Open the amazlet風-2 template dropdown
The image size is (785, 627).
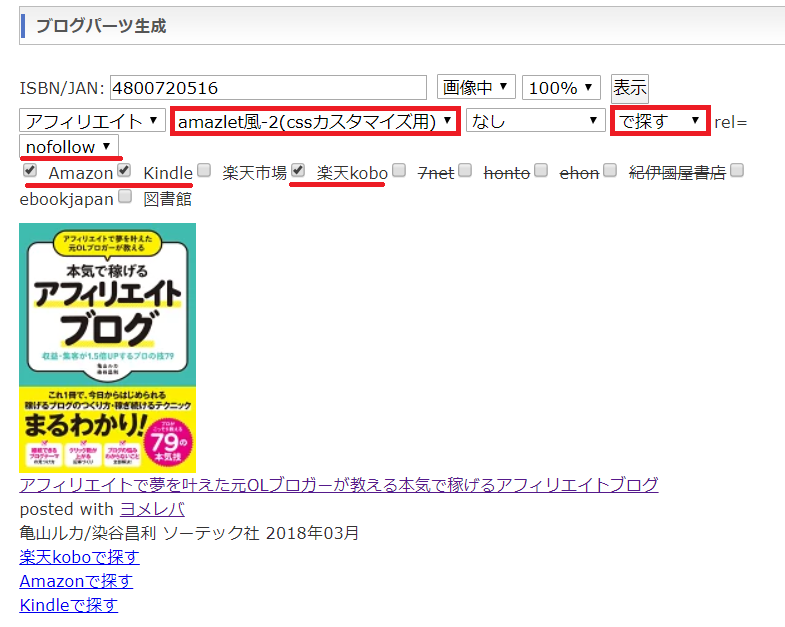click(x=315, y=121)
